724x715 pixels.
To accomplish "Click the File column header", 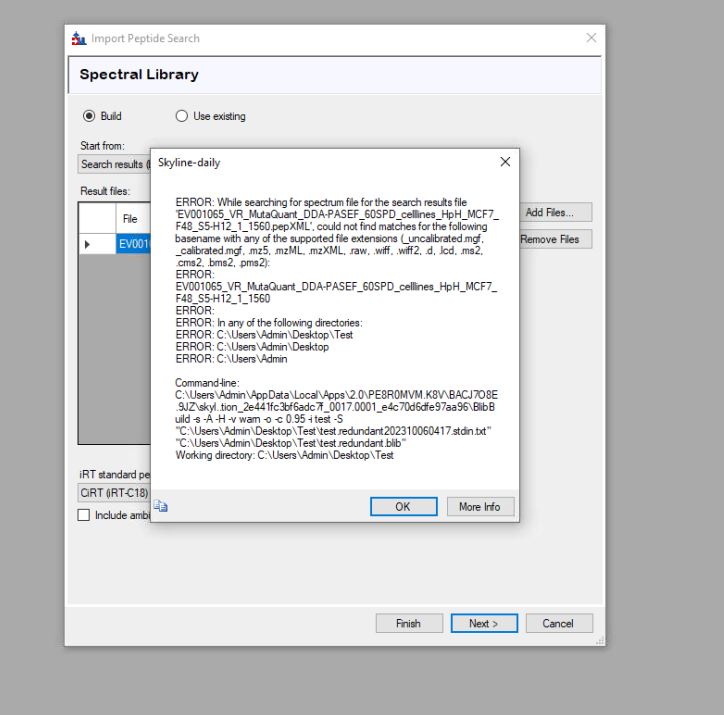I will [130, 218].
